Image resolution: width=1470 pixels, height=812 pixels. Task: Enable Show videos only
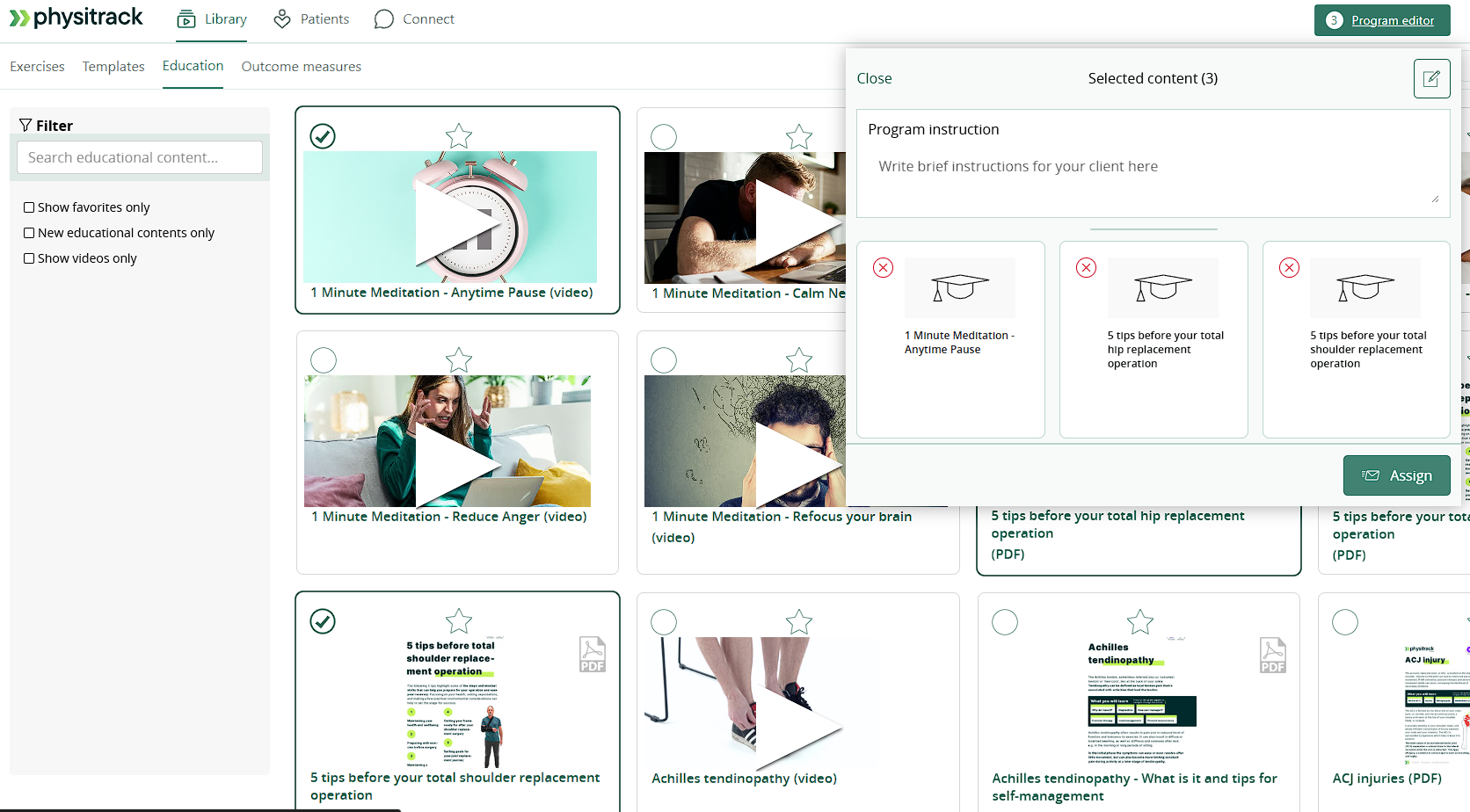tap(29, 258)
